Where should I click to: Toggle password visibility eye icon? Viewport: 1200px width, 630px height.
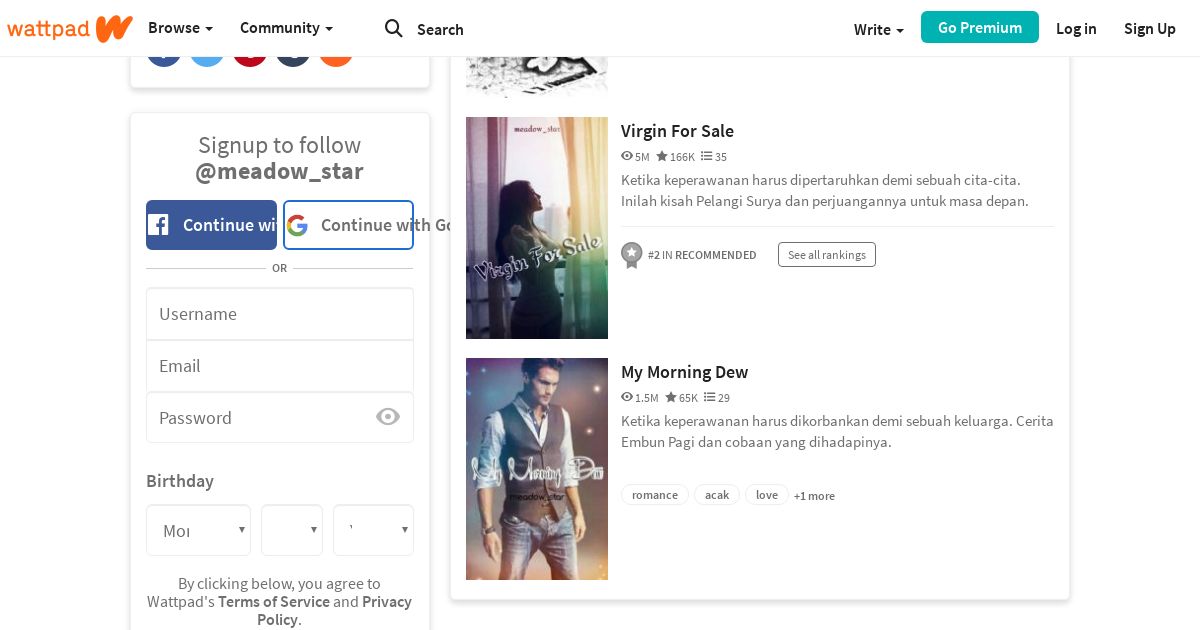point(388,417)
